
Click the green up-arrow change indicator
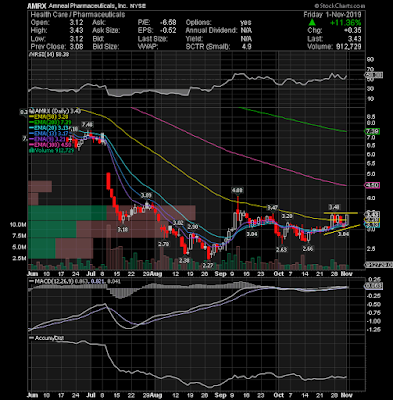coord(312,22)
